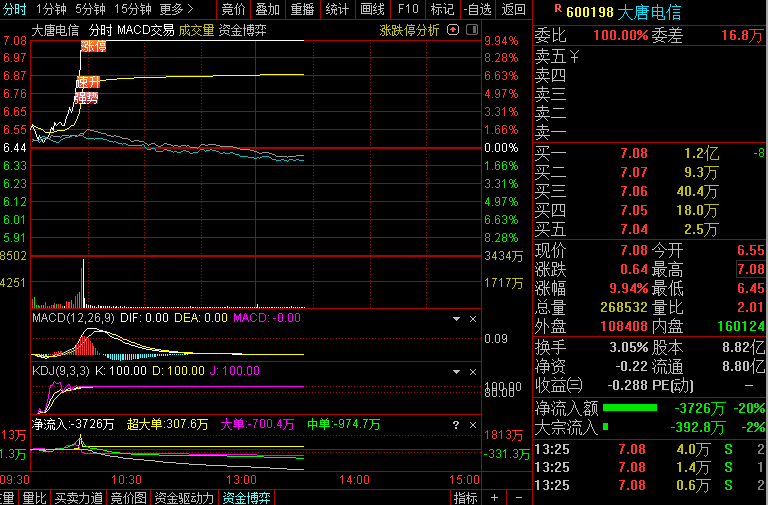Open the KDJ indicator dropdown arrow

point(456,372)
